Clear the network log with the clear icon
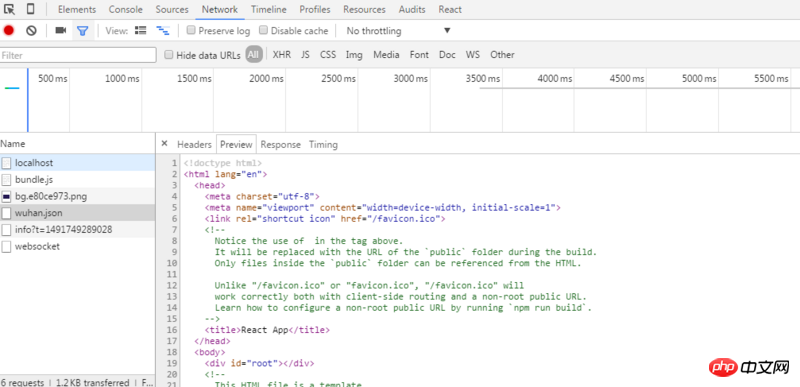The height and width of the screenshot is (387, 800). coord(31,31)
